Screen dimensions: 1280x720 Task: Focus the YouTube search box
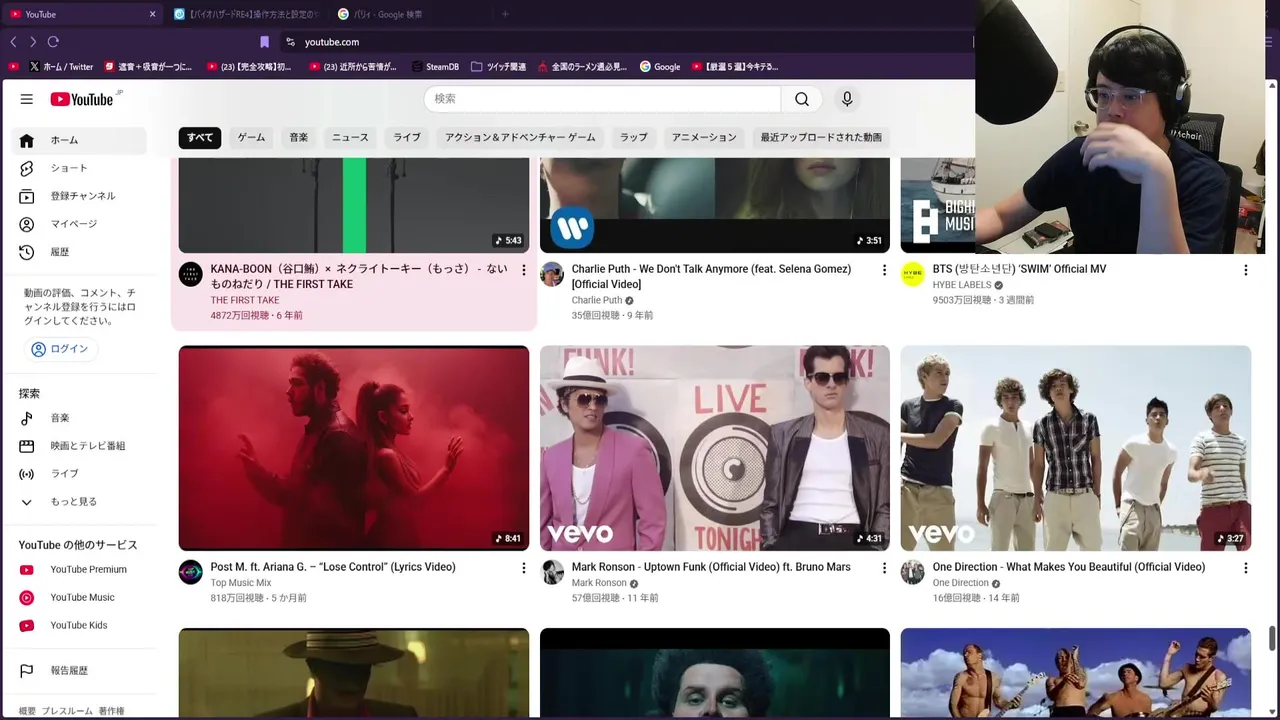point(602,99)
